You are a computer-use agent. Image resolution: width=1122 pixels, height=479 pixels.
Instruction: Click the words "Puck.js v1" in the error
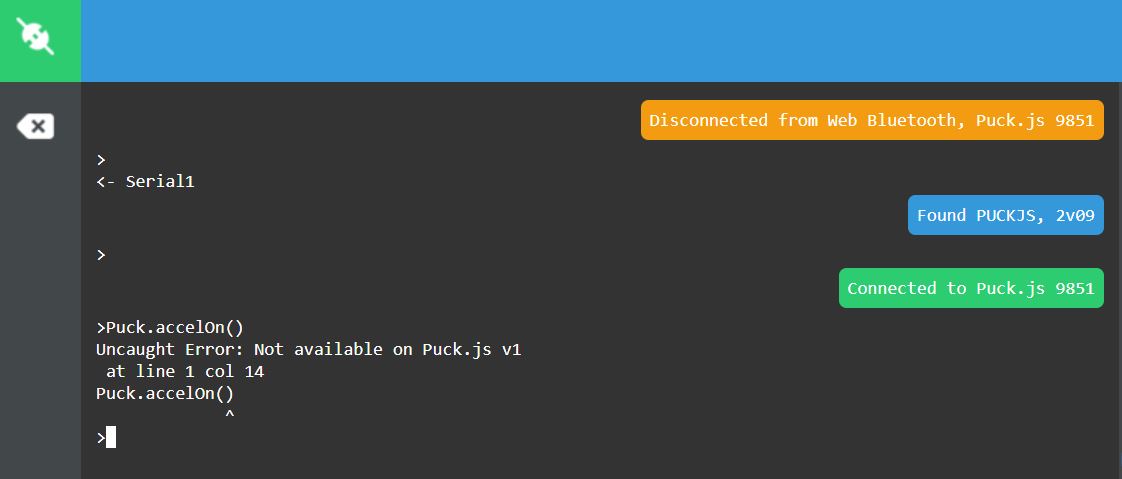coord(472,349)
